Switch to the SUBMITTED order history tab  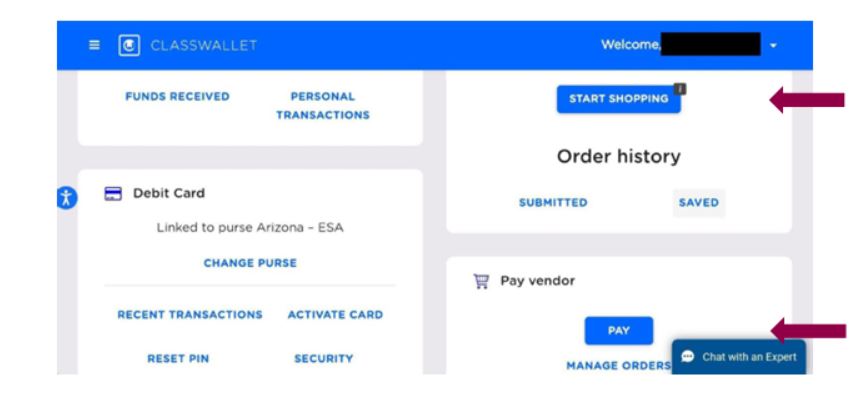553,203
